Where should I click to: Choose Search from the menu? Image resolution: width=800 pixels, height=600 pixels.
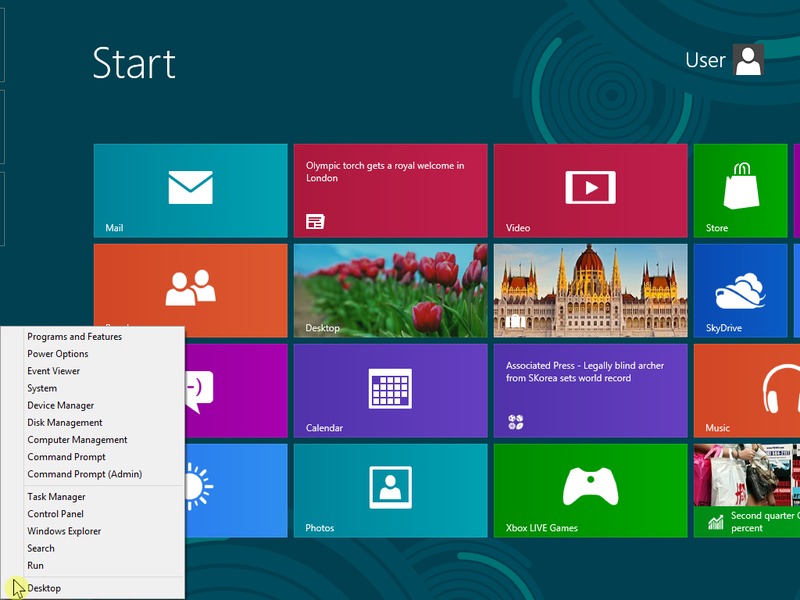tap(92, 548)
